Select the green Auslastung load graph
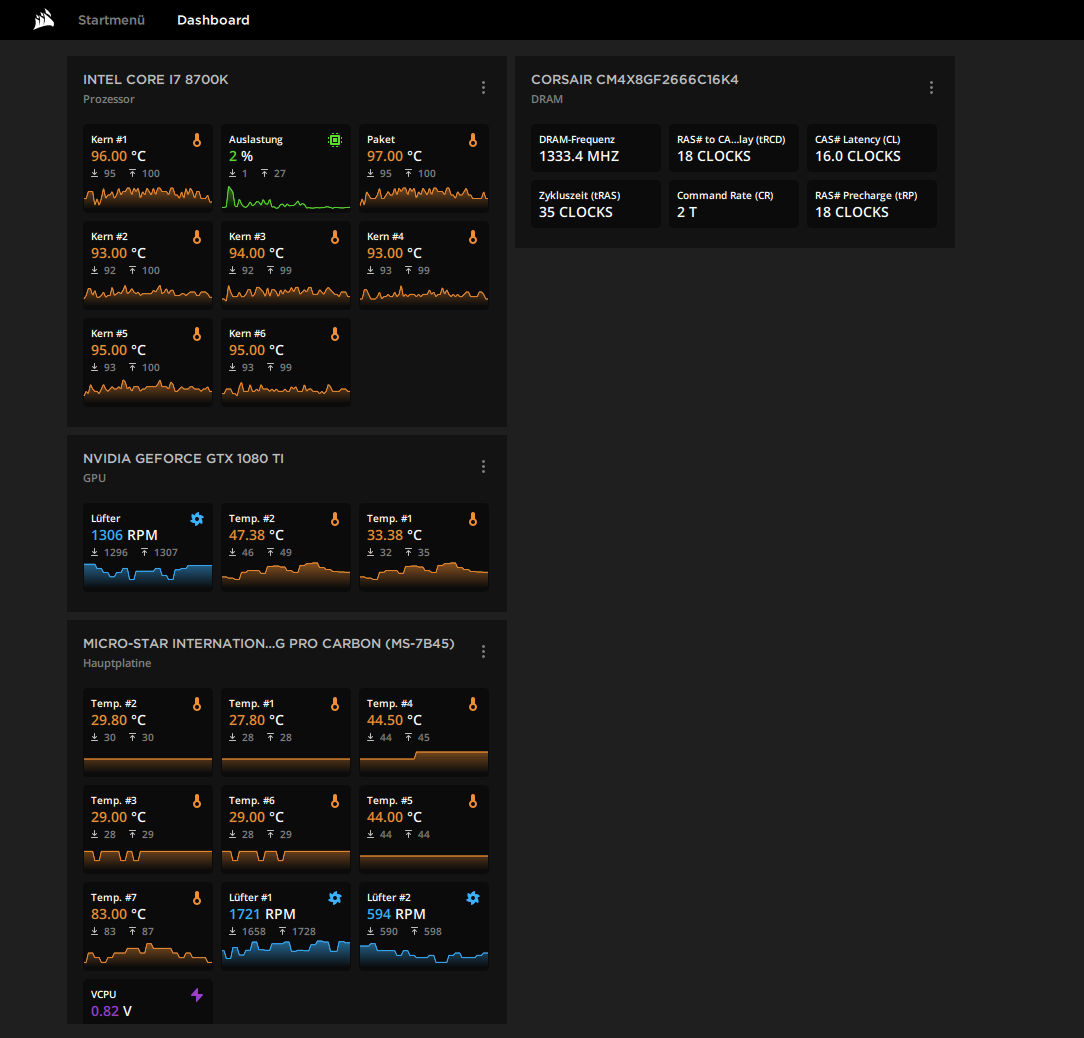 point(286,196)
